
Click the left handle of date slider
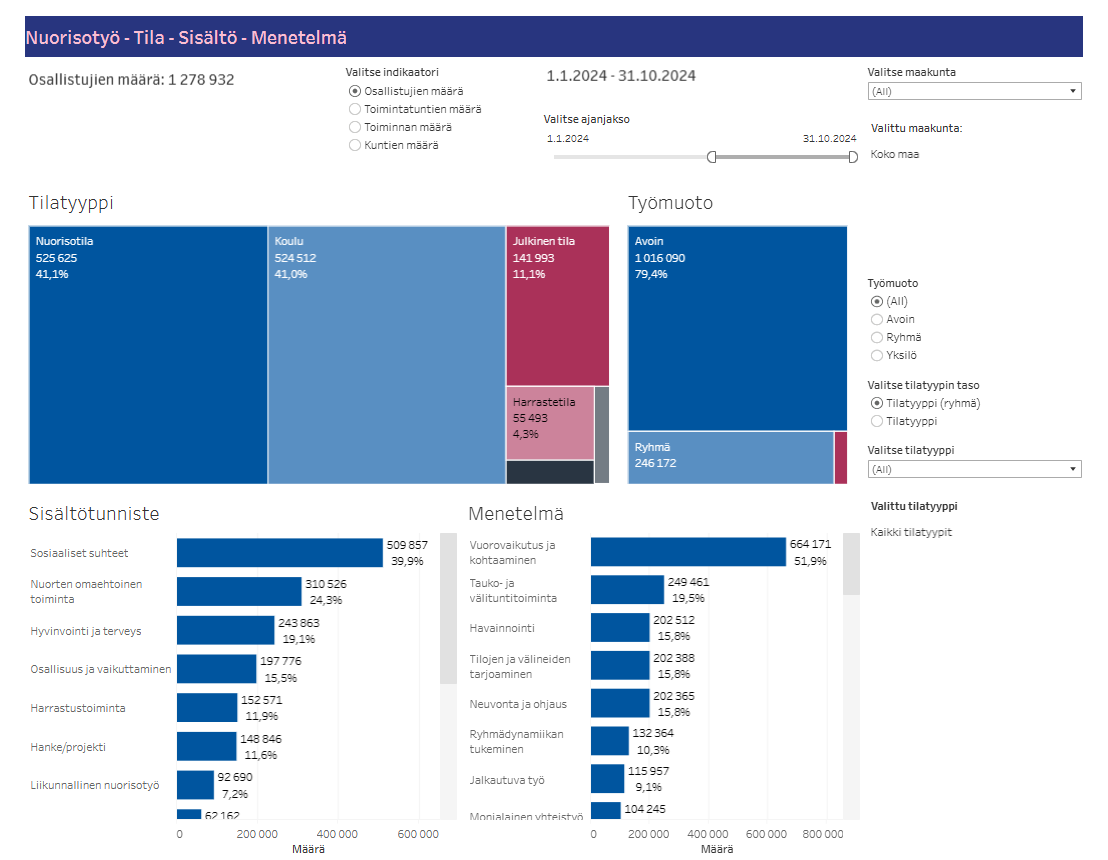click(x=712, y=157)
